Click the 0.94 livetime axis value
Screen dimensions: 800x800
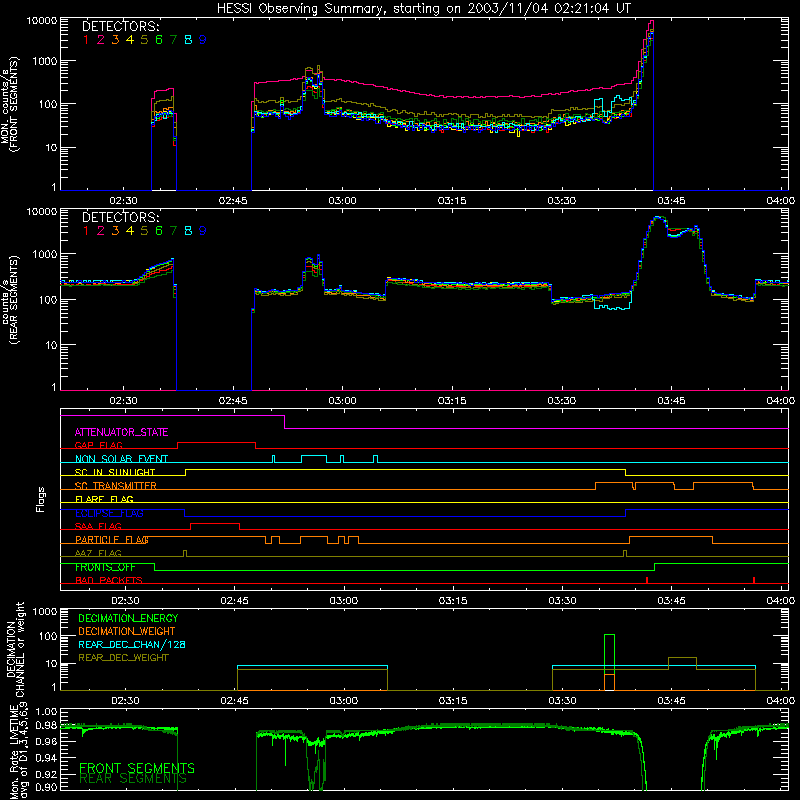tap(46, 757)
